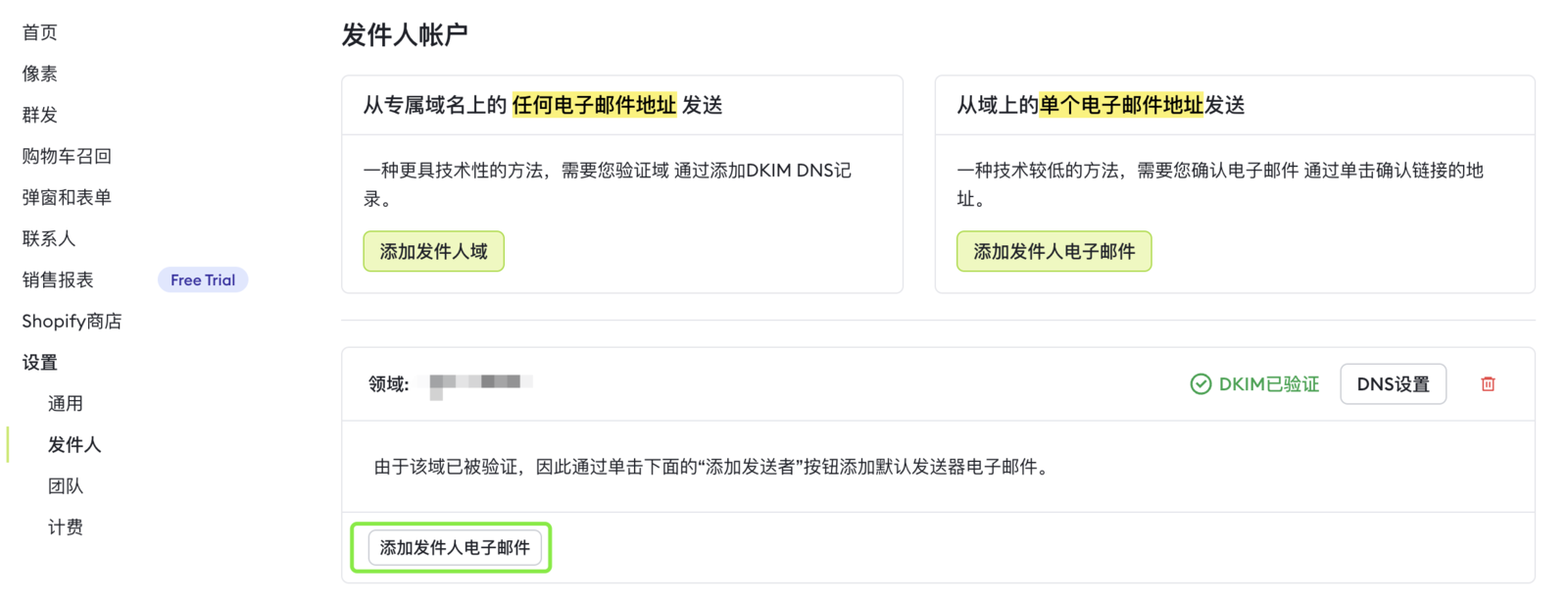Navigate to 购物车召回
The image size is (1568, 603).
[67, 156]
